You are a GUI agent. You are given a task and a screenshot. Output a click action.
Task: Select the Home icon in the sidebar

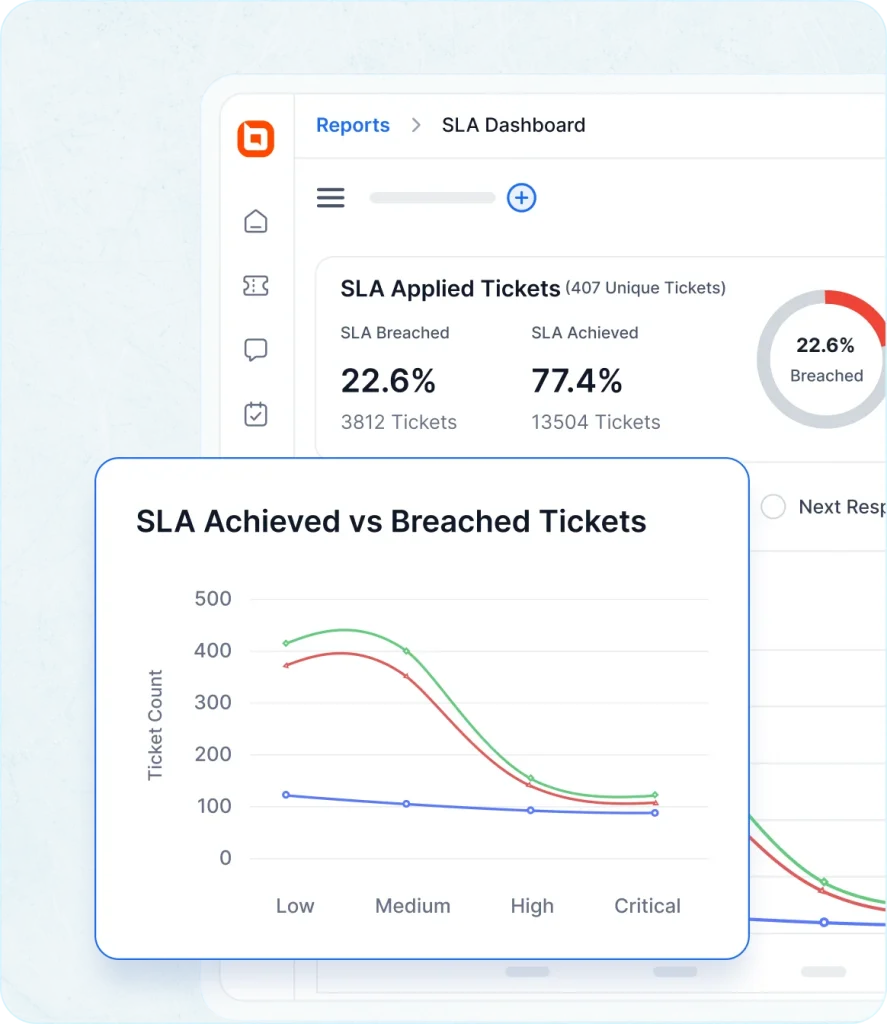point(256,221)
